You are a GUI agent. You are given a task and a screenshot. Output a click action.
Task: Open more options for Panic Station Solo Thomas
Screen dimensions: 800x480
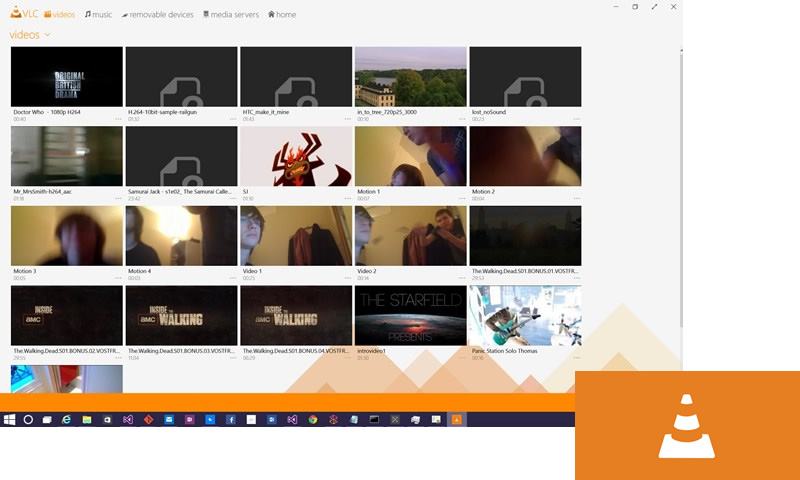coord(577,358)
